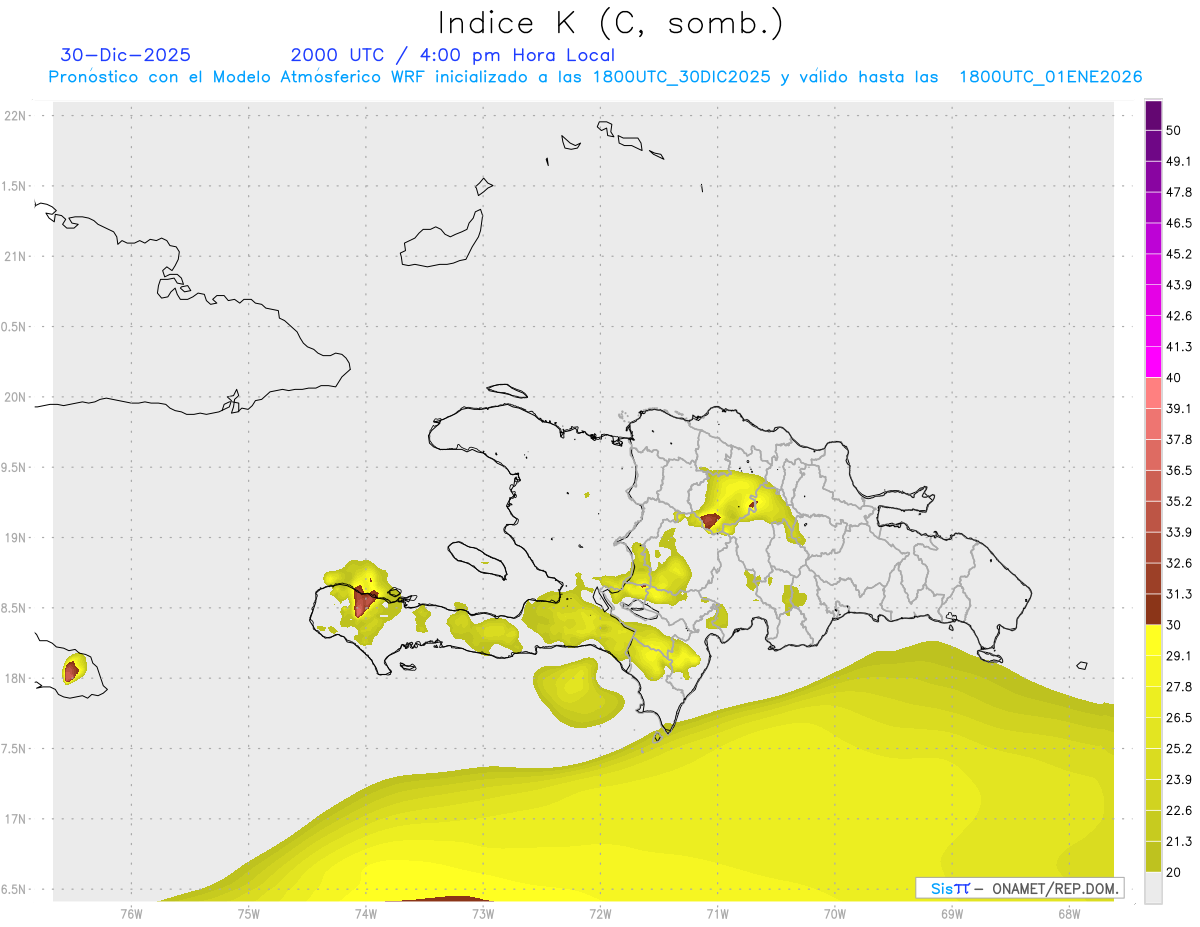The height and width of the screenshot is (927, 1200).
Task: Click the 70W longitude label
Action: (x=834, y=914)
